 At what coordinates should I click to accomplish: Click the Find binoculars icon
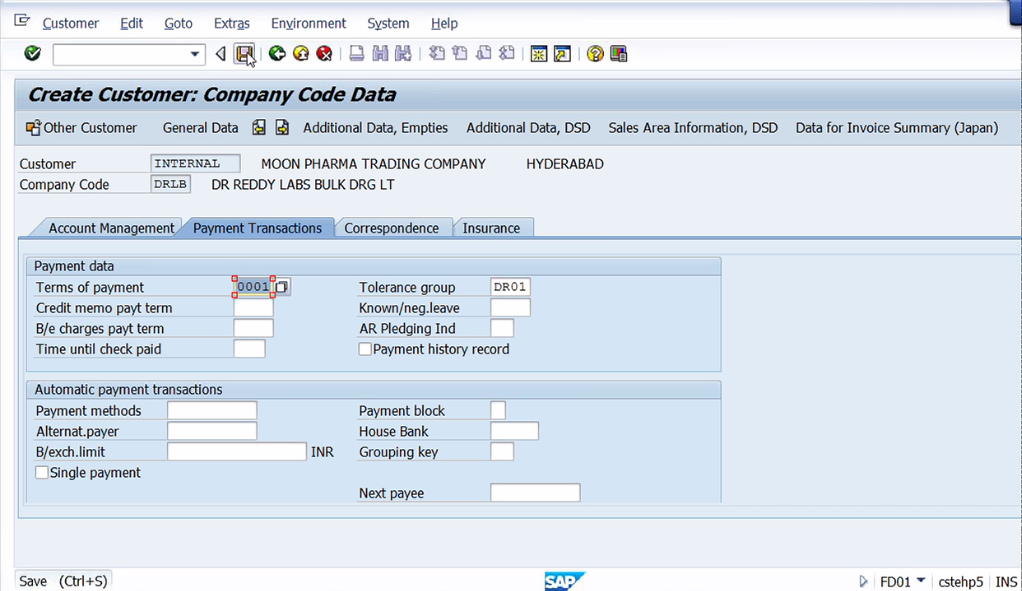click(380, 53)
